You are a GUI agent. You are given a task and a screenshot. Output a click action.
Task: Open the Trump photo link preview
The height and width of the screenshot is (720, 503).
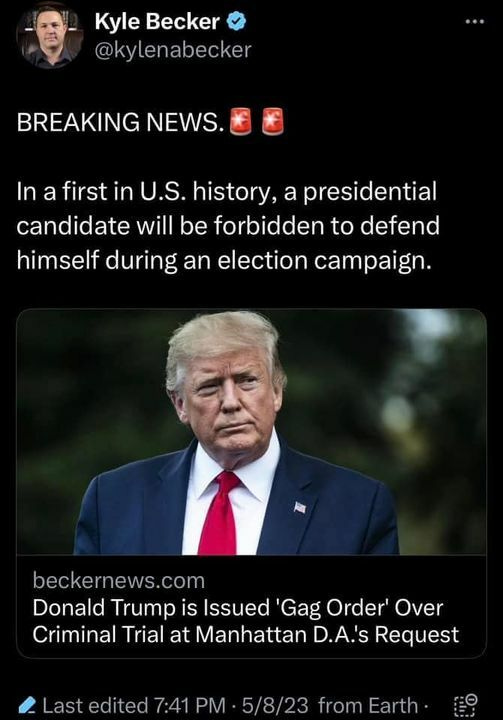251,432
